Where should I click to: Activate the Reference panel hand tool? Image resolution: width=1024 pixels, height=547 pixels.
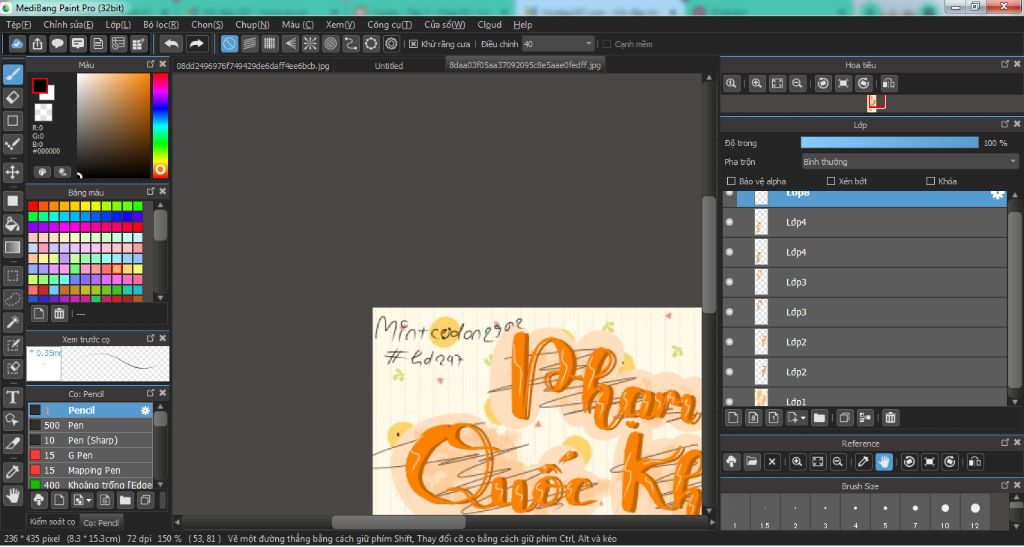[x=884, y=461]
